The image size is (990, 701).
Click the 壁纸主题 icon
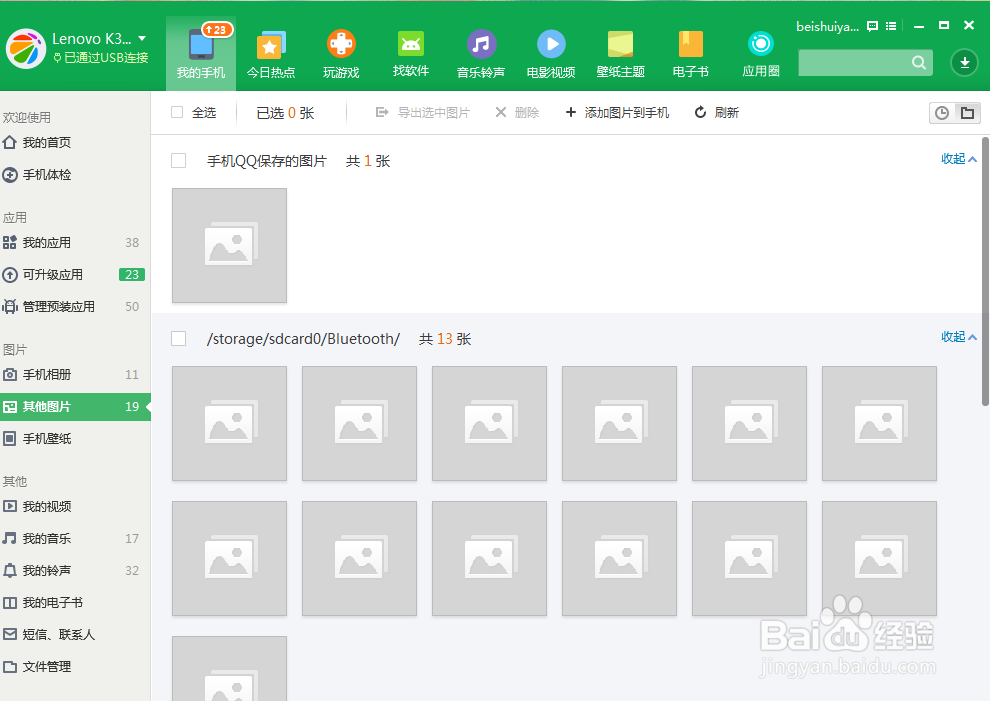621,45
